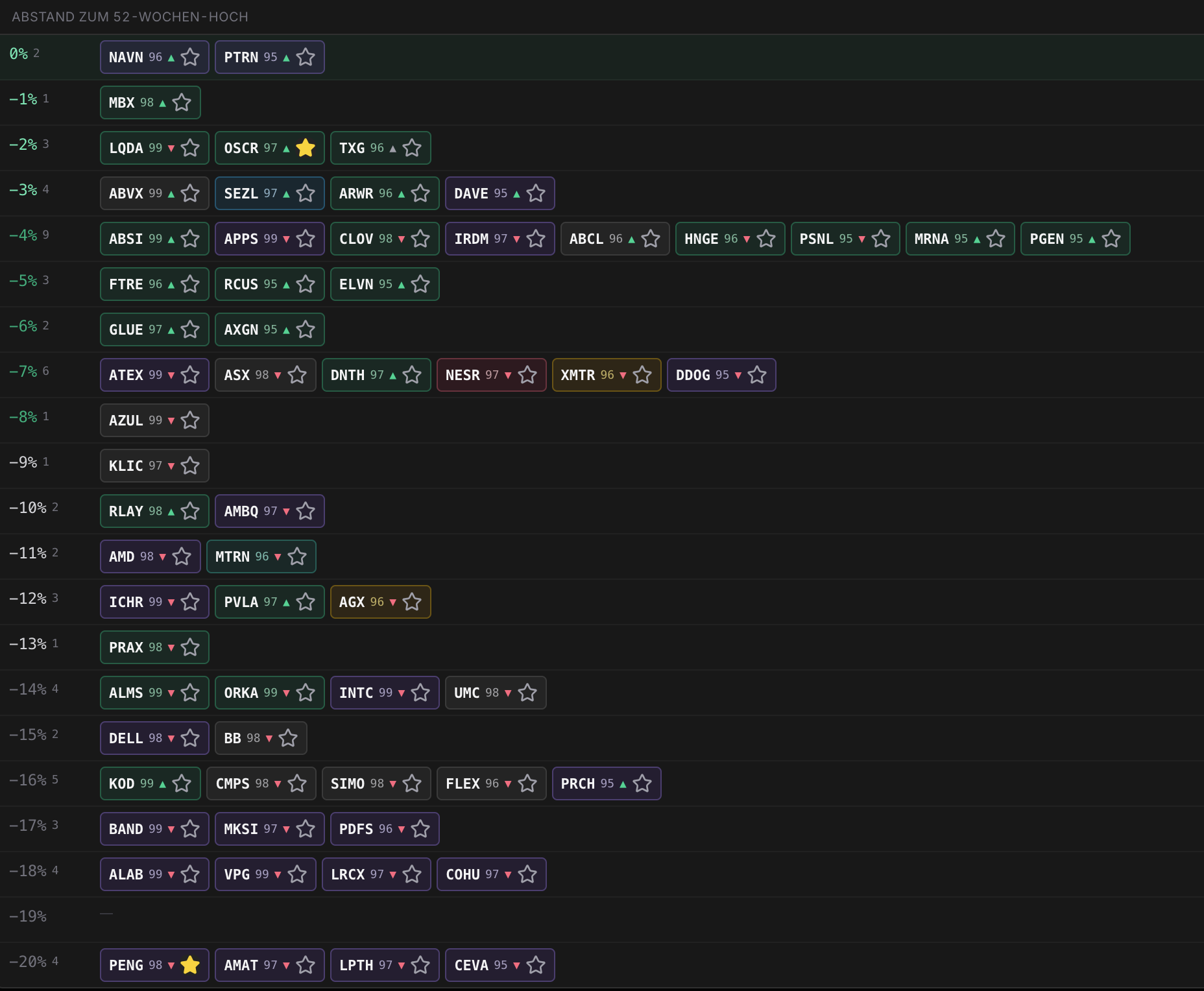Select the BAND ticker symbol
Viewport: 1204px width, 991px height.
(x=126, y=829)
